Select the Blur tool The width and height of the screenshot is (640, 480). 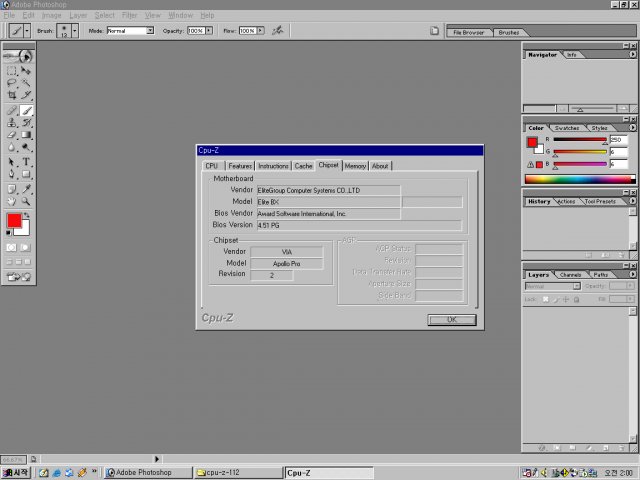(x=12, y=147)
